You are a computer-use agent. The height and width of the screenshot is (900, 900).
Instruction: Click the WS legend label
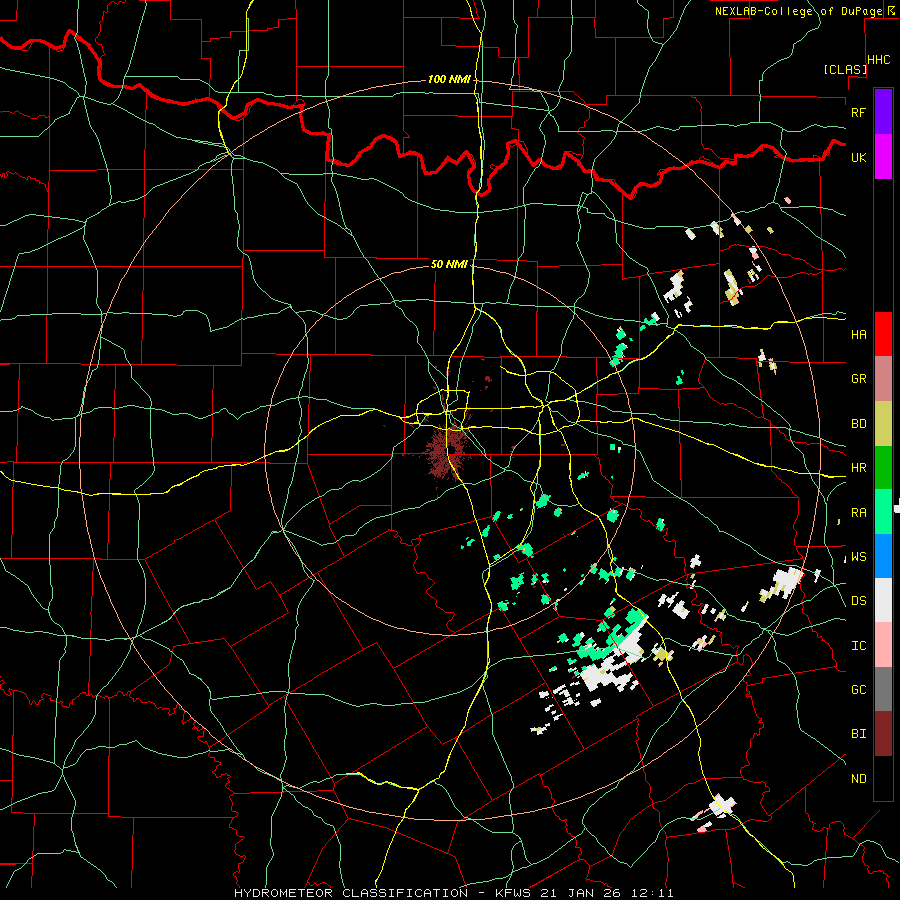[x=858, y=557]
